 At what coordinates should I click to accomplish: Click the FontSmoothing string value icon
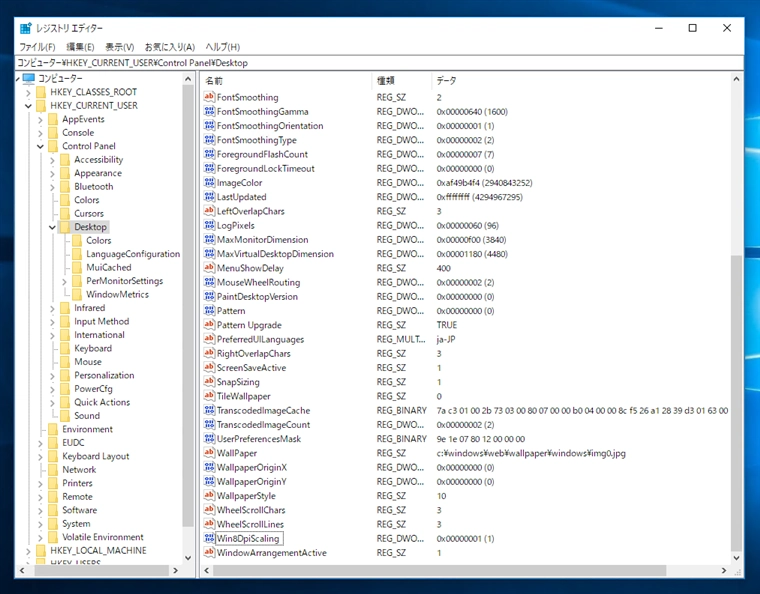(209, 97)
